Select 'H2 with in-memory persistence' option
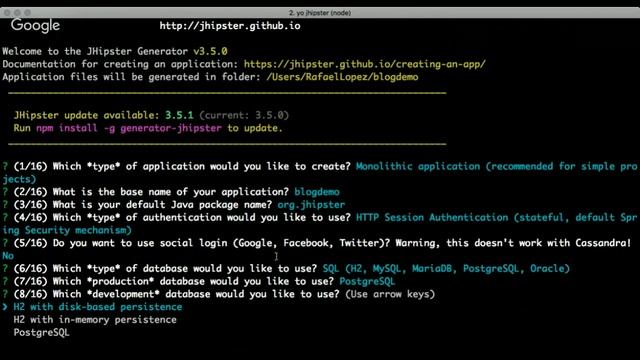 point(95,320)
